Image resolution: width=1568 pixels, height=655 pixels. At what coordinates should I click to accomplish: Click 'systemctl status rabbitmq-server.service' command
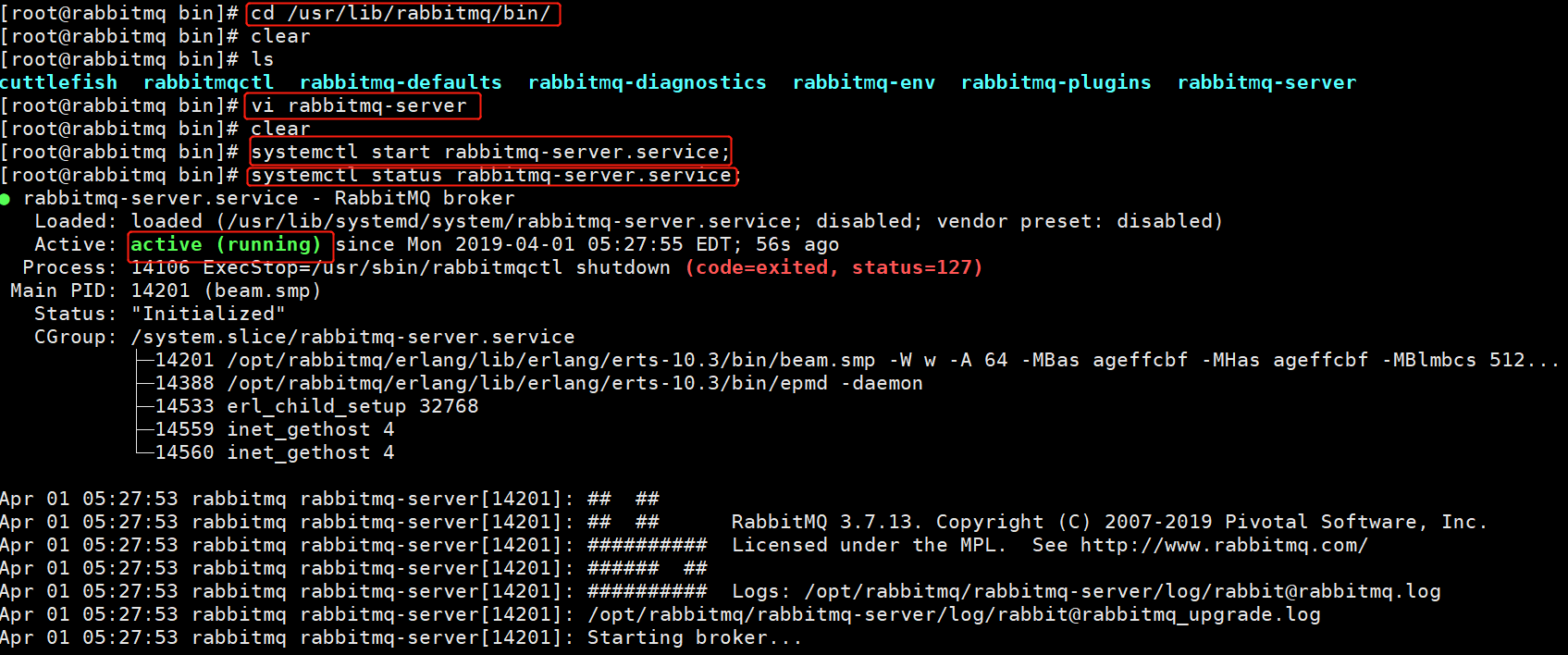[x=491, y=175]
